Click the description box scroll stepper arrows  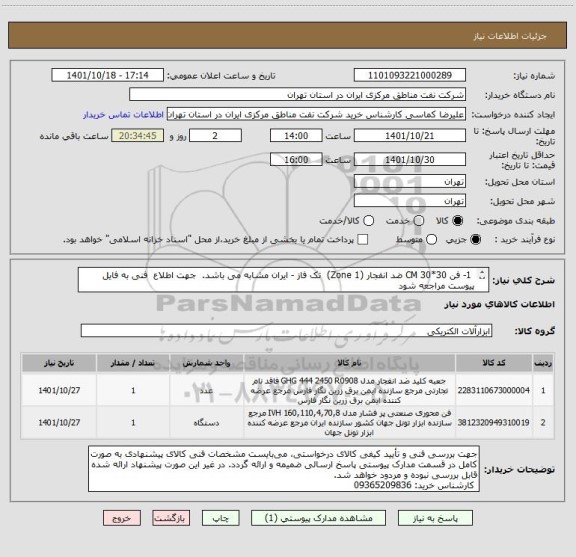pos(482,275)
